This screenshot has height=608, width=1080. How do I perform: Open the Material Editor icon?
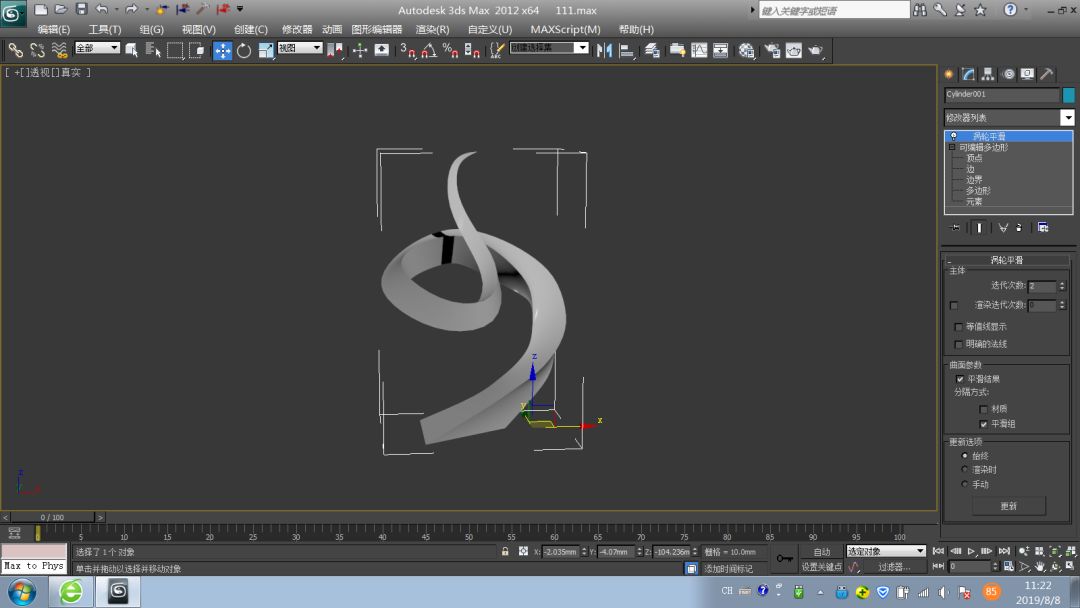(x=746, y=50)
